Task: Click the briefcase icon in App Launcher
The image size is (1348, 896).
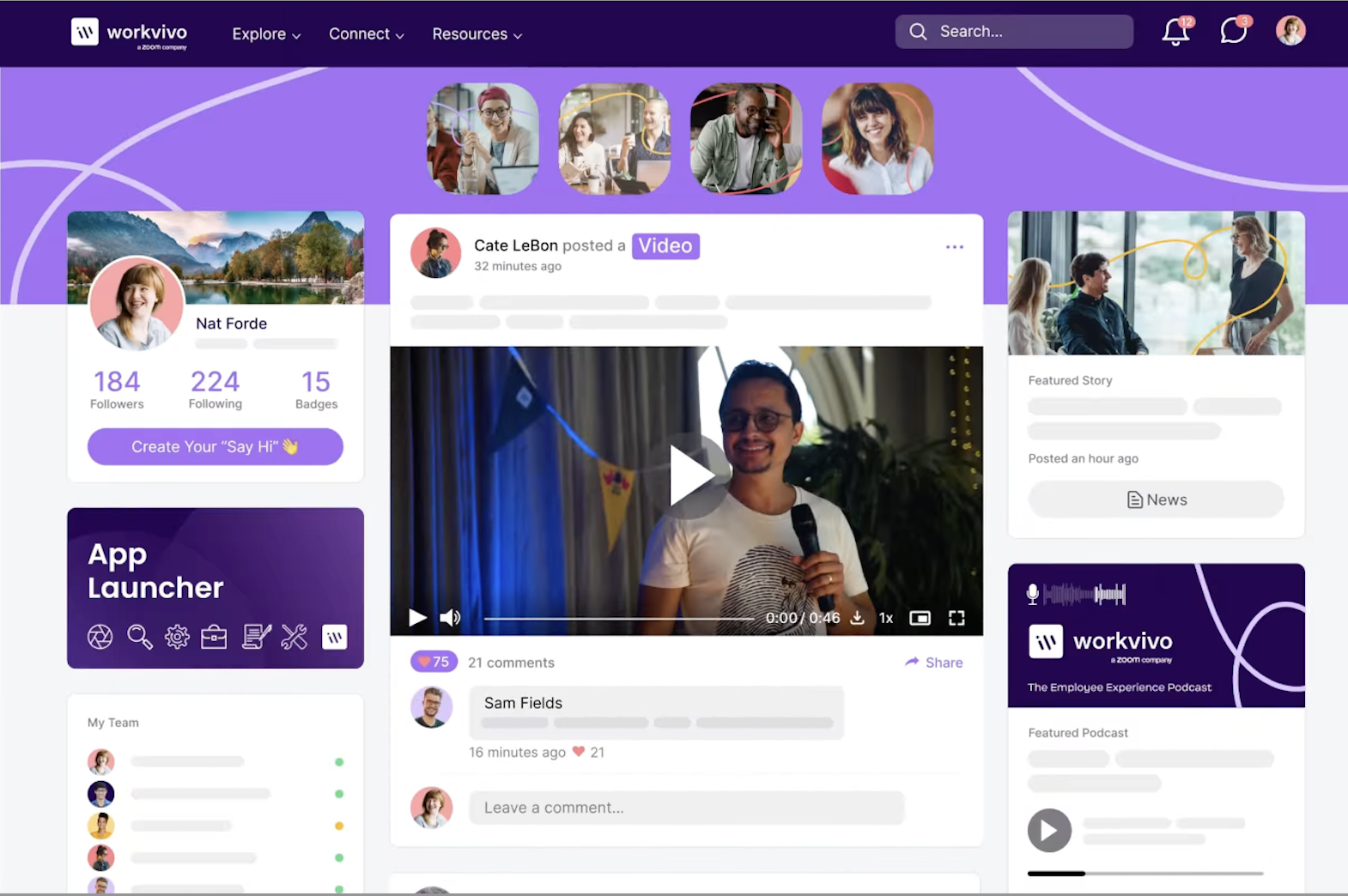Action: pos(214,637)
